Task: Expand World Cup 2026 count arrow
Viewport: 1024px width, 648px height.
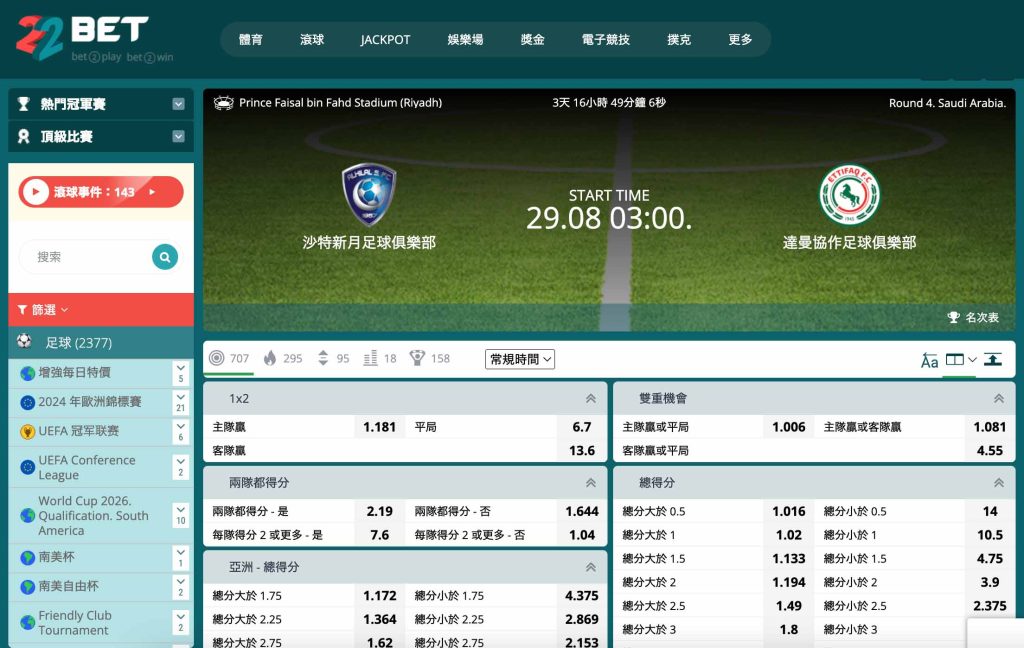Action: [181, 515]
